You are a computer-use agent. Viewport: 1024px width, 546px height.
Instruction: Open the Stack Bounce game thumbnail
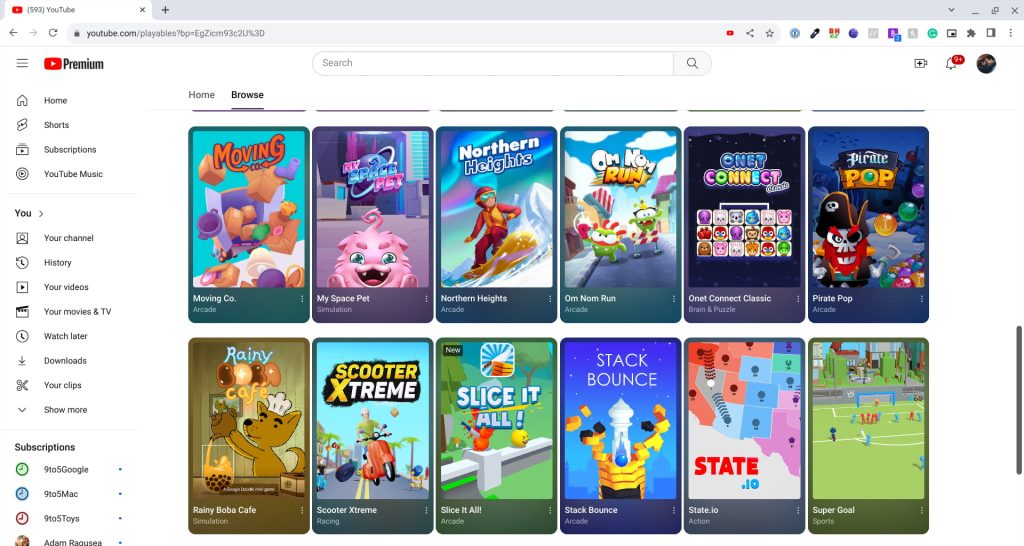point(621,420)
